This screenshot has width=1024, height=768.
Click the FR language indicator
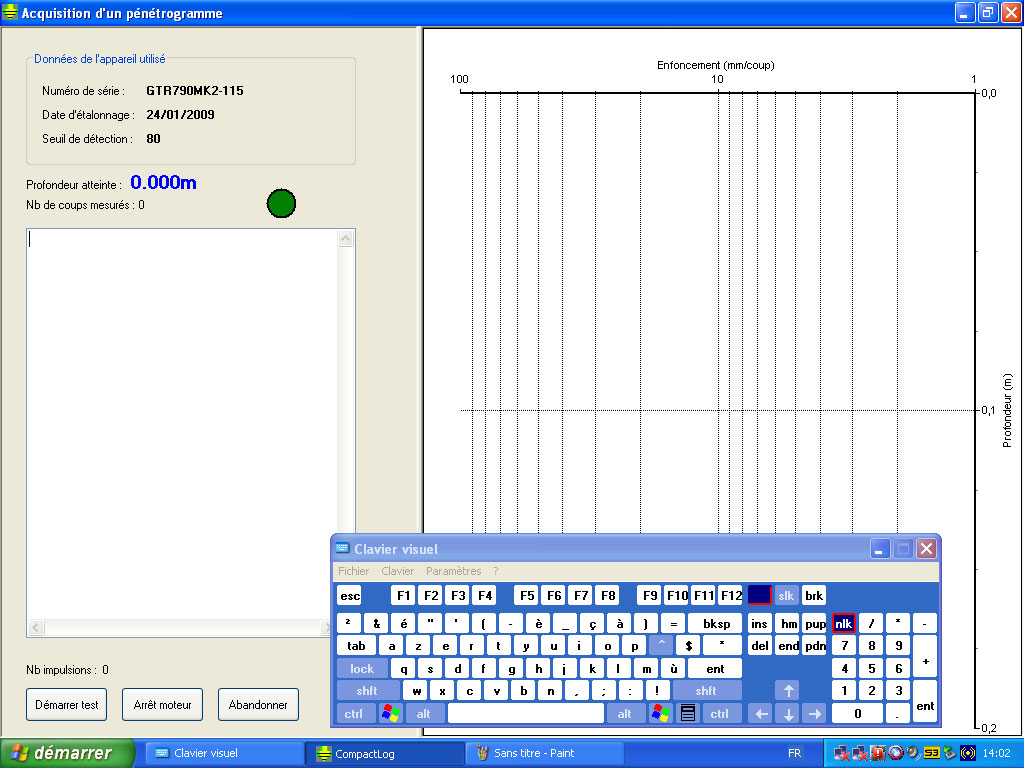click(794, 753)
